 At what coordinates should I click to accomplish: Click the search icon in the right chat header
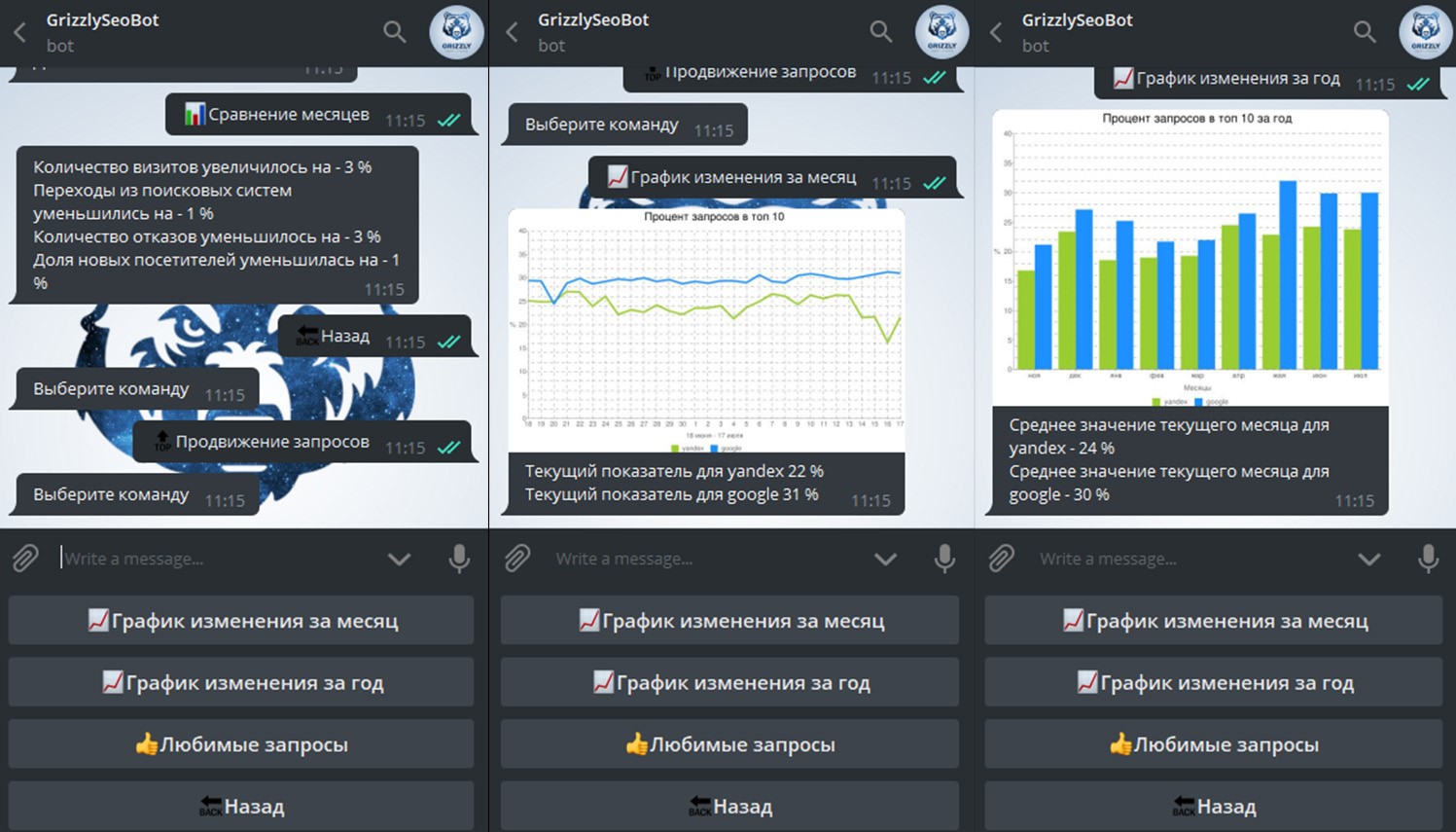(1365, 32)
